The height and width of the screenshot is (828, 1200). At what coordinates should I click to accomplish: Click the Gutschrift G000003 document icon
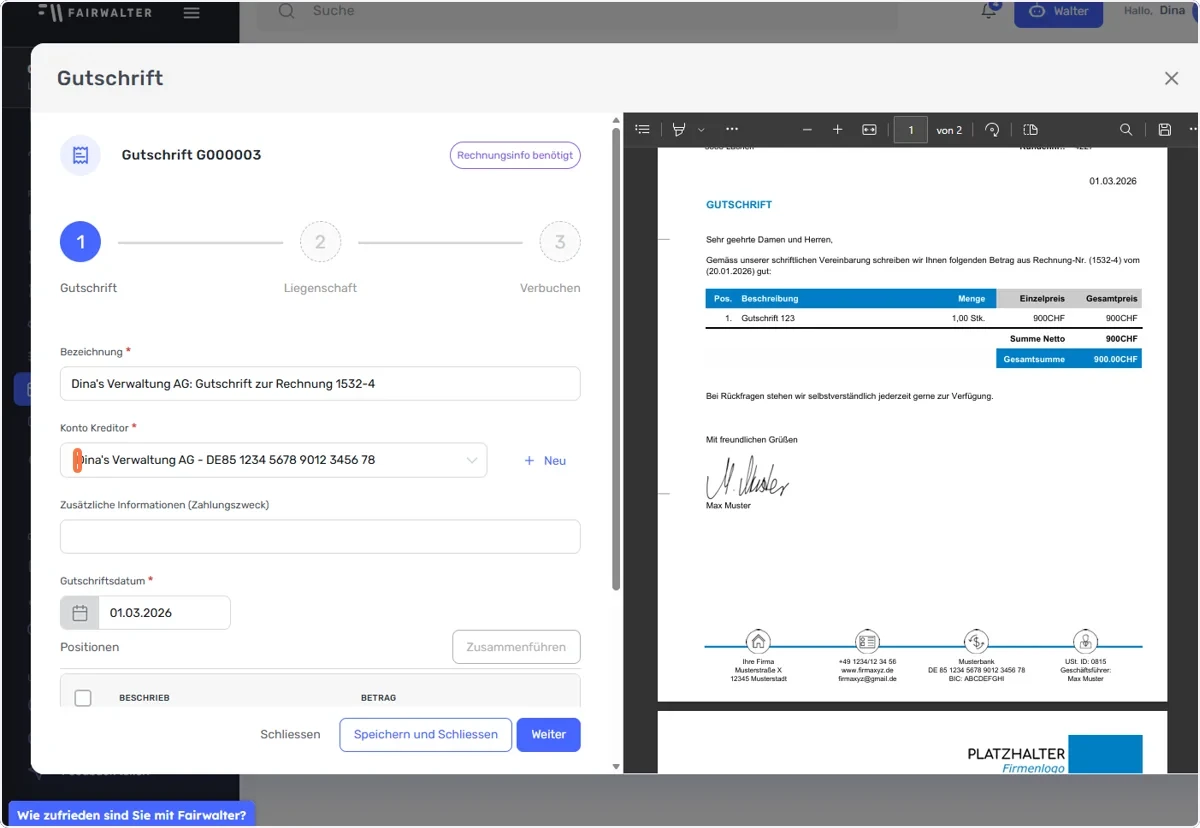[81, 155]
